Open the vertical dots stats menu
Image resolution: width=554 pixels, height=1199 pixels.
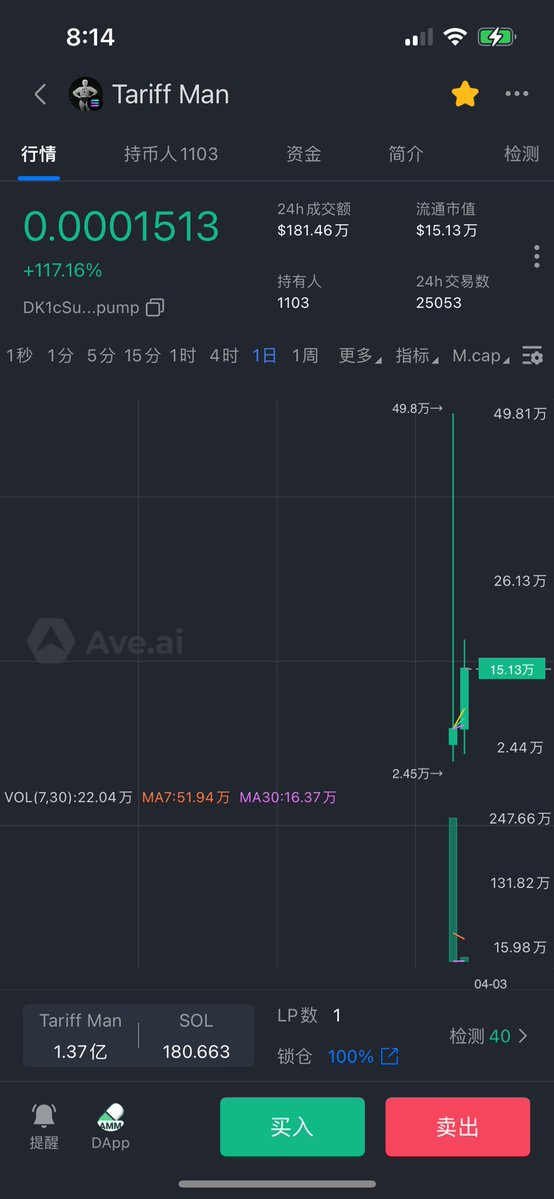click(x=536, y=257)
